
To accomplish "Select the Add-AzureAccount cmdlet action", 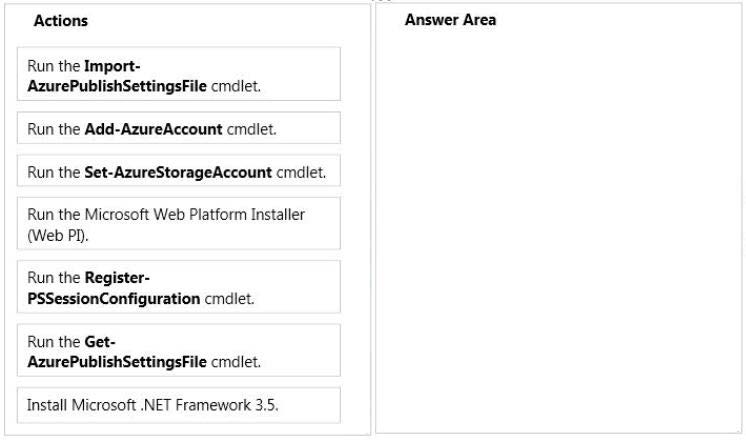I will click(x=179, y=128).
